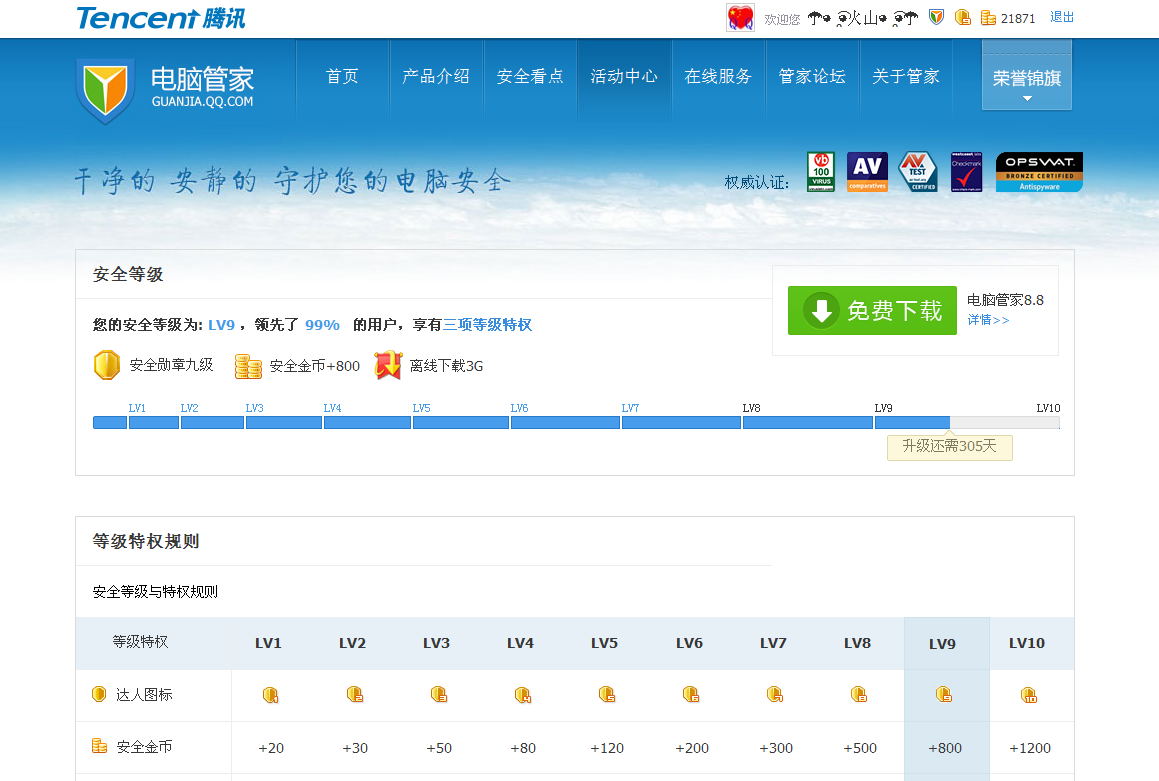Click the +200 cell in the 安全金币 row
Screen dimensions: 1159x781
(692, 748)
